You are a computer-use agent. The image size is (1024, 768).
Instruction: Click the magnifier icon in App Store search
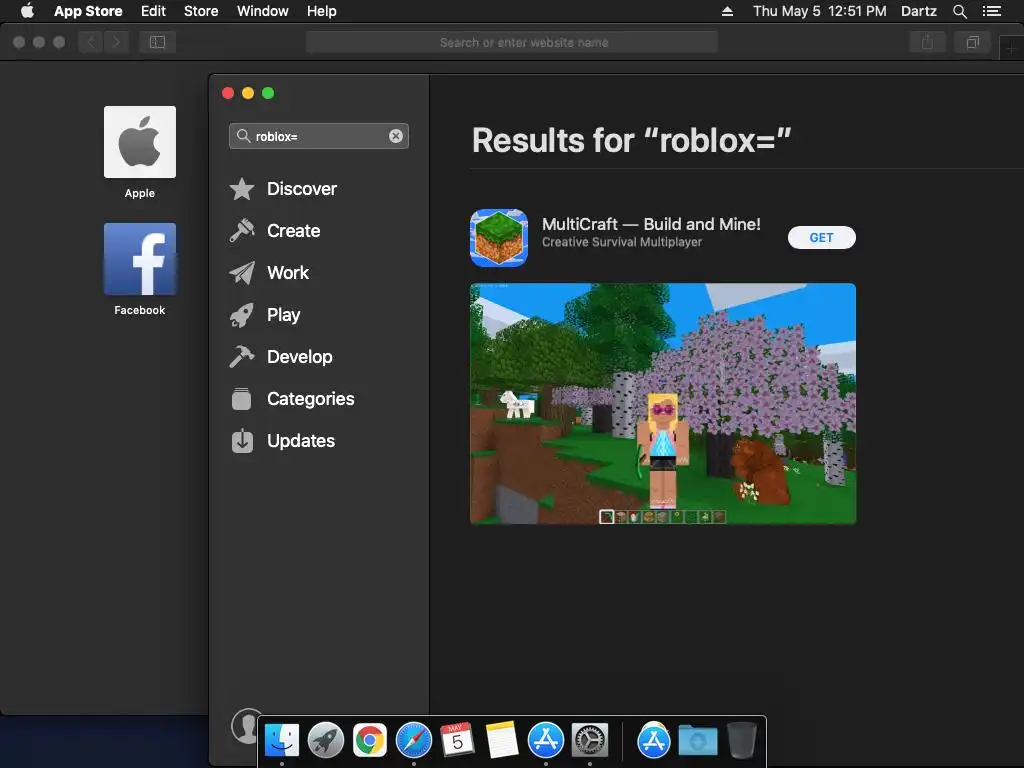pyautogui.click(x=244, y=136)
